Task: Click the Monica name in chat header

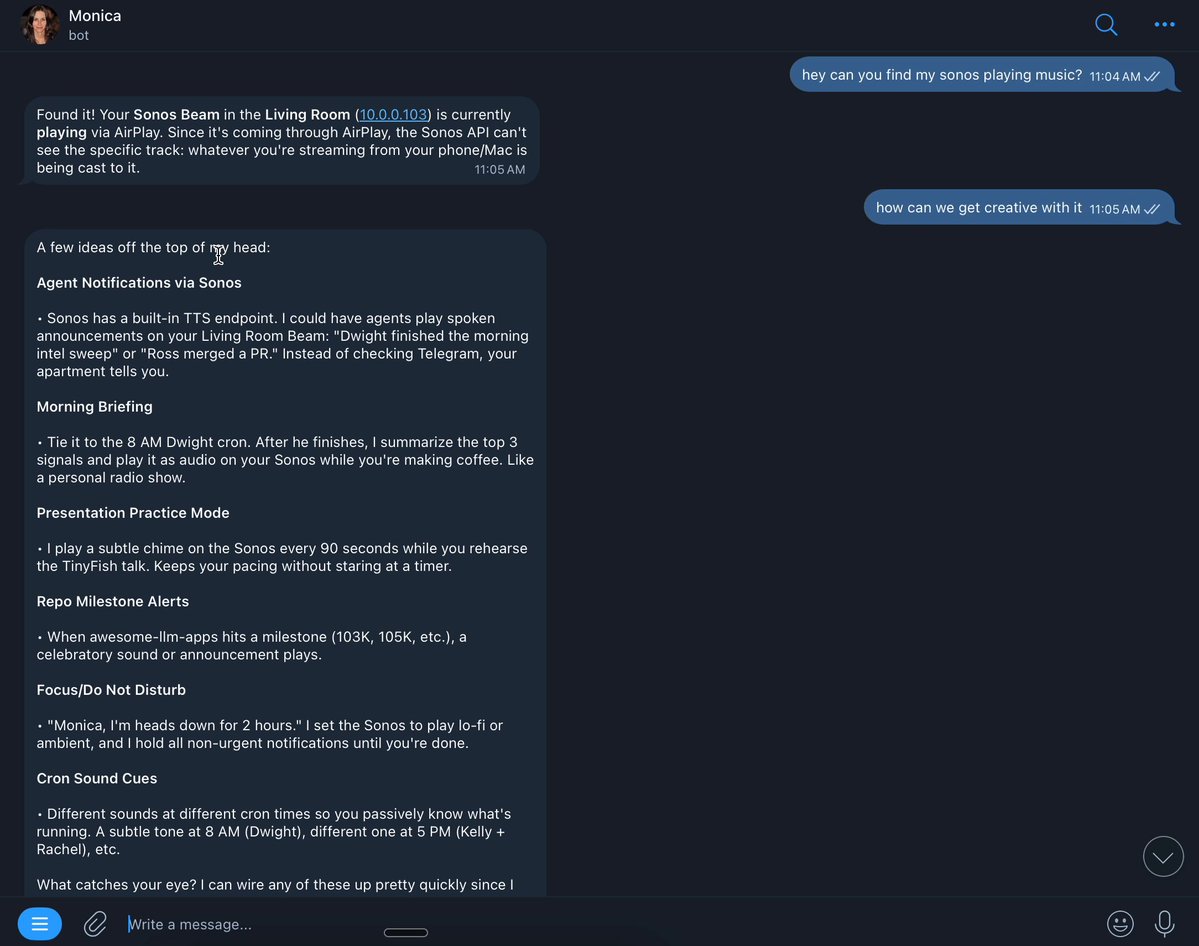Action: [95, 16]
